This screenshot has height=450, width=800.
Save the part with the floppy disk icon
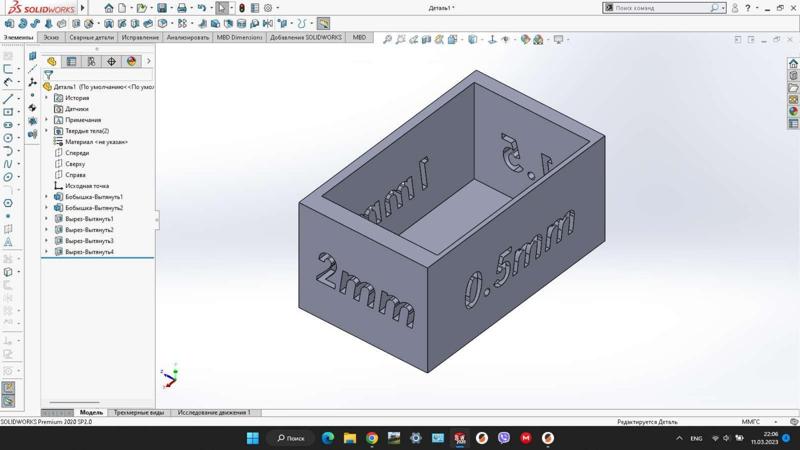coord(162,8)
